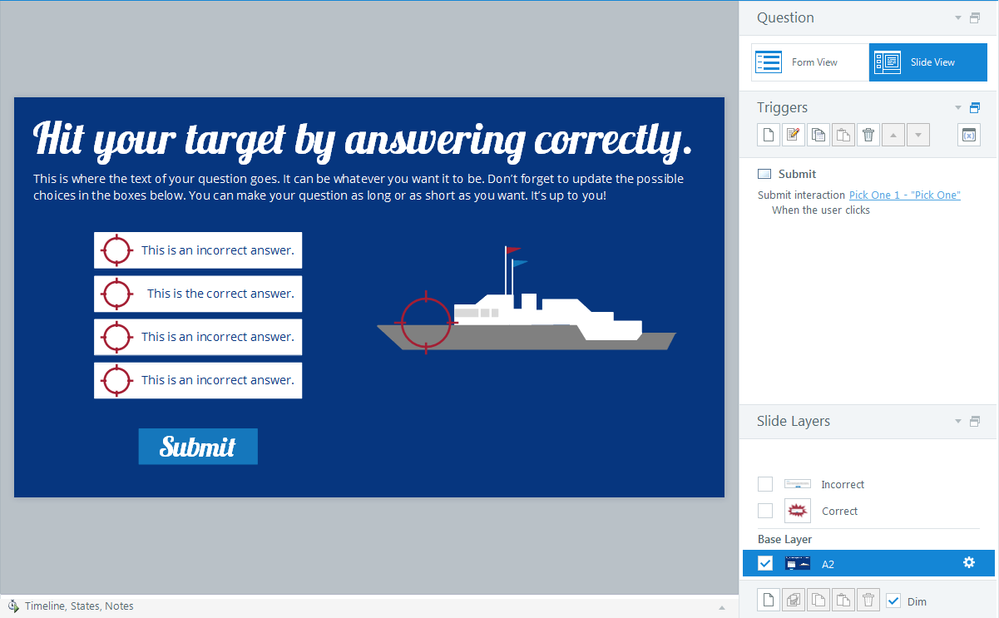Duplicate the selected slide layer

coord(793,600)
